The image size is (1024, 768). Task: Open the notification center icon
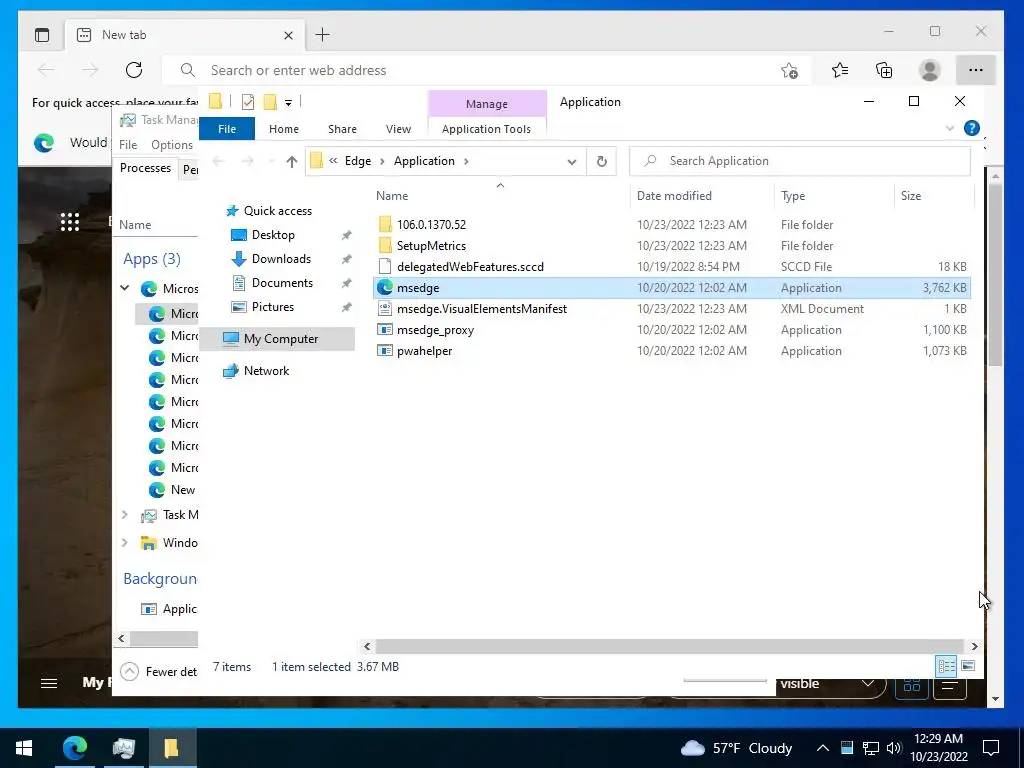pos(991,748)
